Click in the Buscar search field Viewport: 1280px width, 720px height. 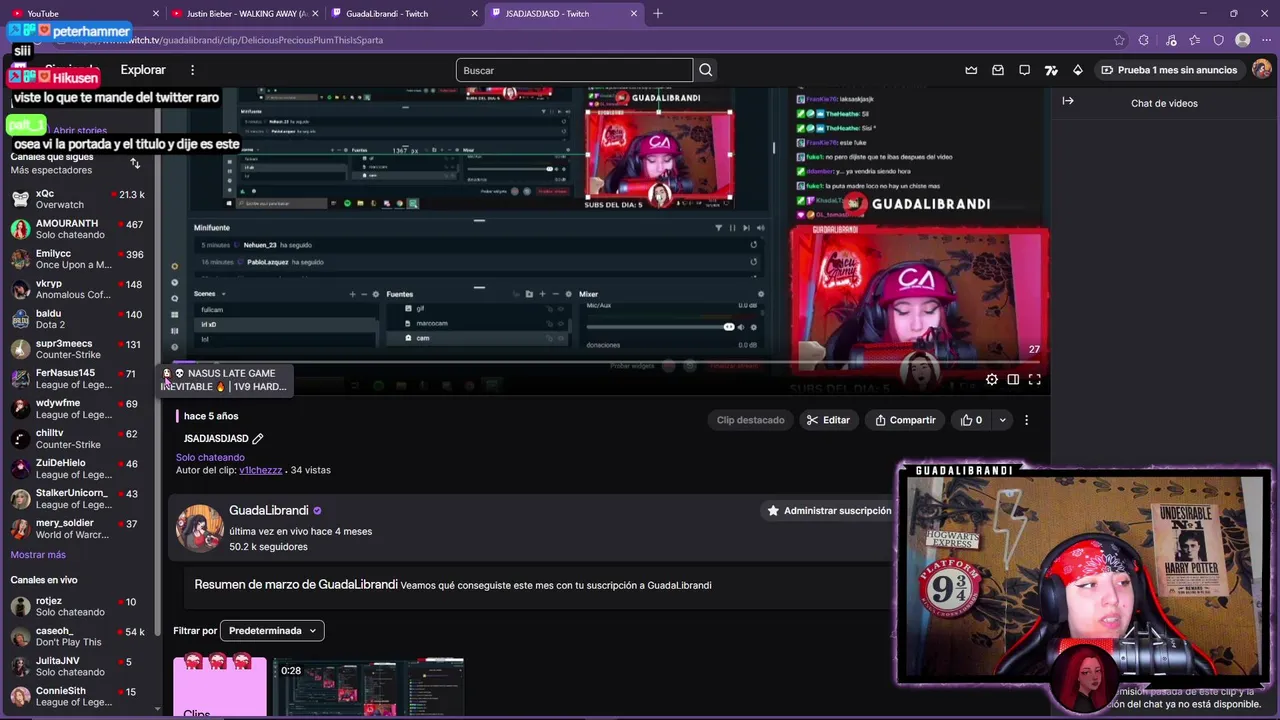(x=574, y=70)
